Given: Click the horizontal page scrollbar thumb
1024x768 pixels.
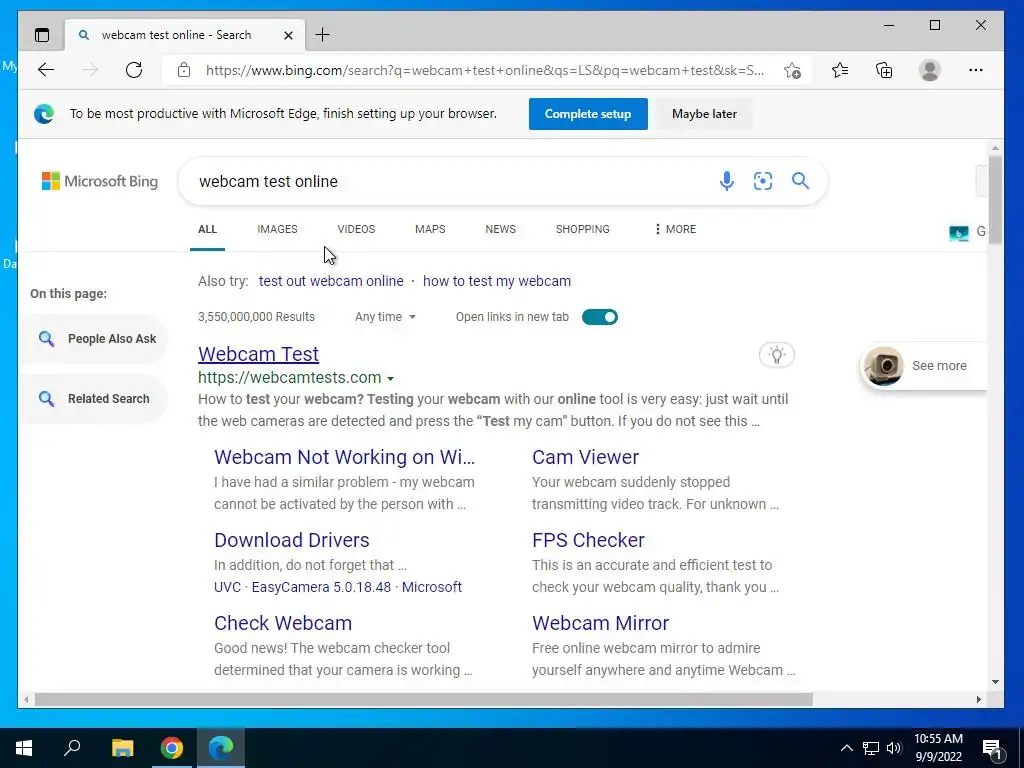Looking at the screenshot, I should click(423, 699).
